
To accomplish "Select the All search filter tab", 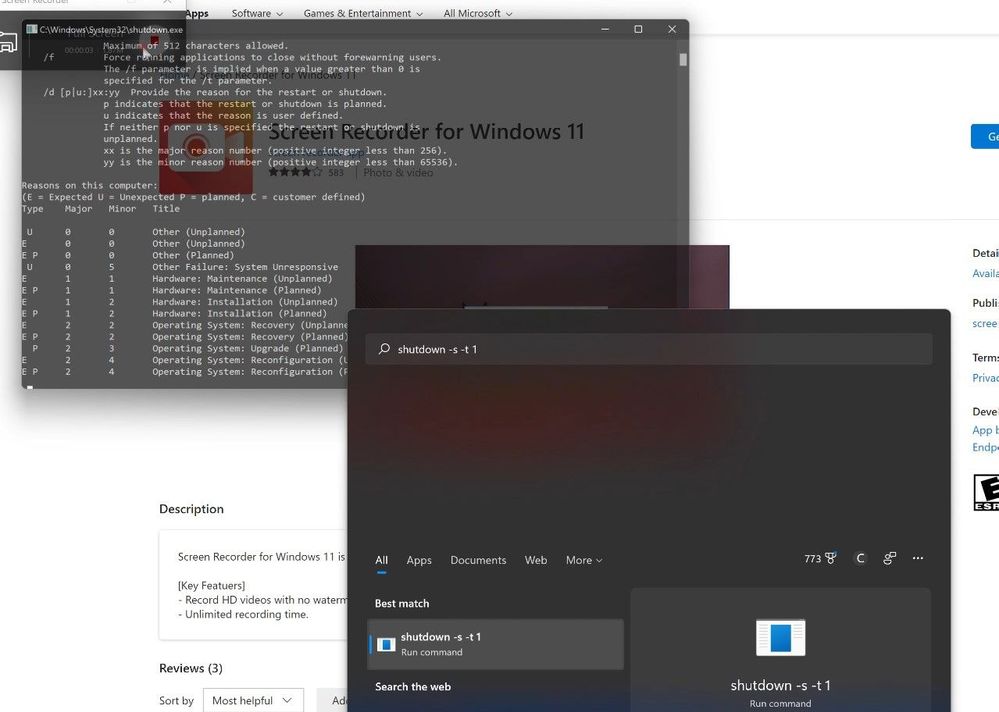I will (381, 560).
